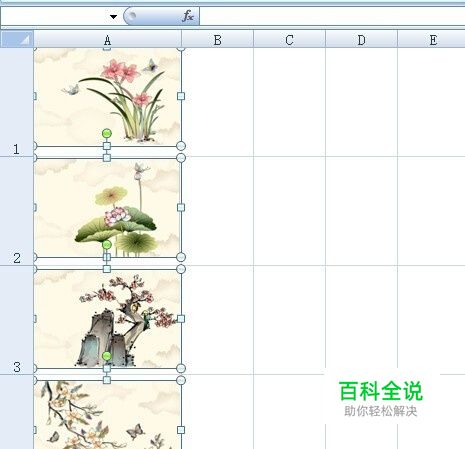Click cell C2
Viewport: 465px width, 449px height.
point(289,211)
